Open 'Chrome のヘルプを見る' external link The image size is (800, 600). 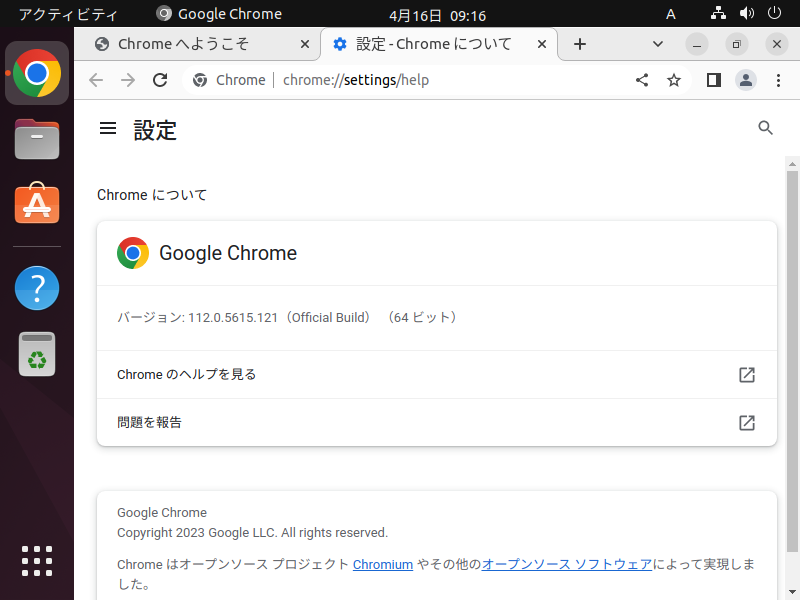pos(437,374)
